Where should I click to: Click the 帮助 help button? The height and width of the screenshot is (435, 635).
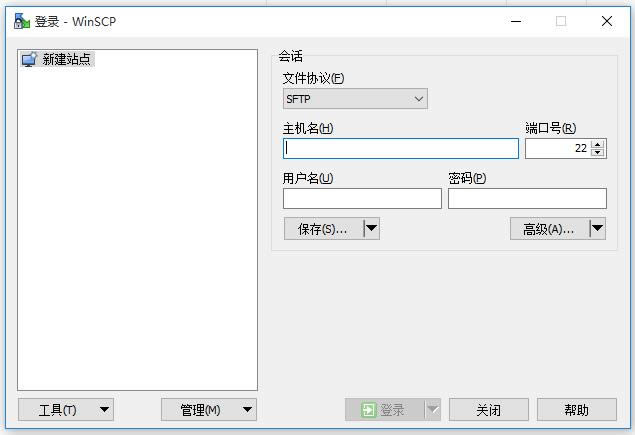pos(577,410)
